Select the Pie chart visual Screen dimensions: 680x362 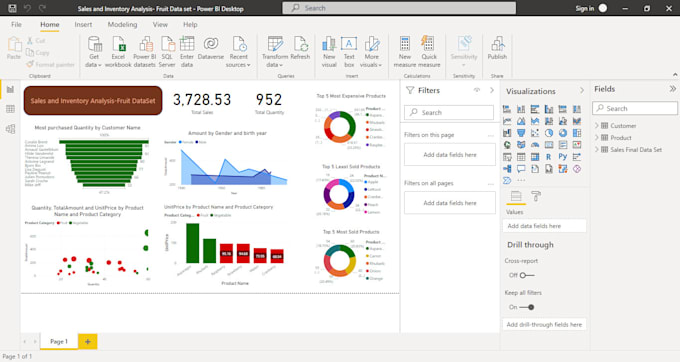click(549, 133)
